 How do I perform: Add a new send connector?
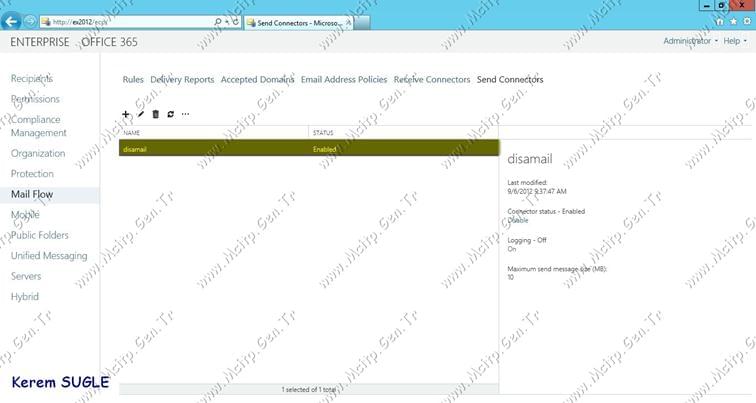[x=126, y=114]
